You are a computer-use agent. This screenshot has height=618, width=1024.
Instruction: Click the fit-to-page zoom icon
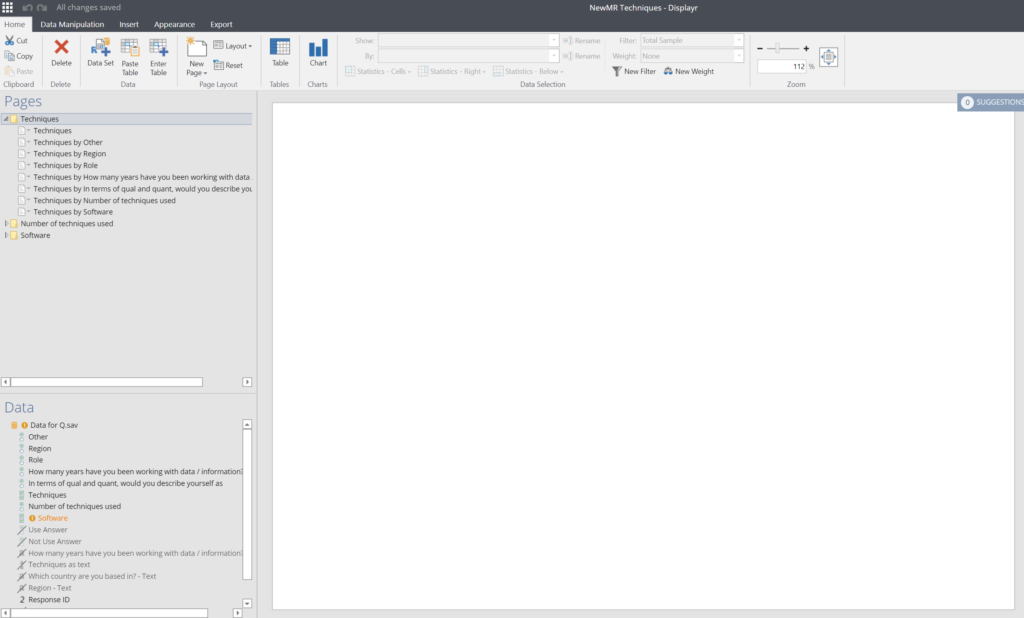(828, 57)
